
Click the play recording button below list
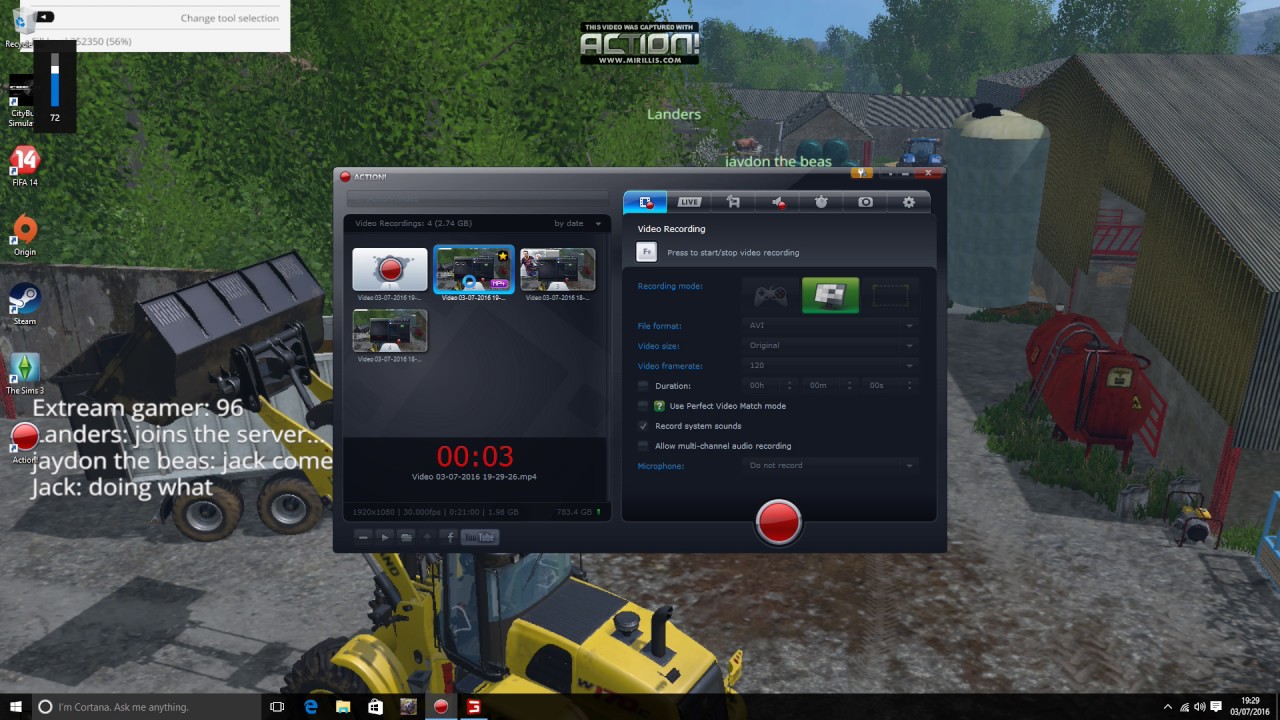384,537
